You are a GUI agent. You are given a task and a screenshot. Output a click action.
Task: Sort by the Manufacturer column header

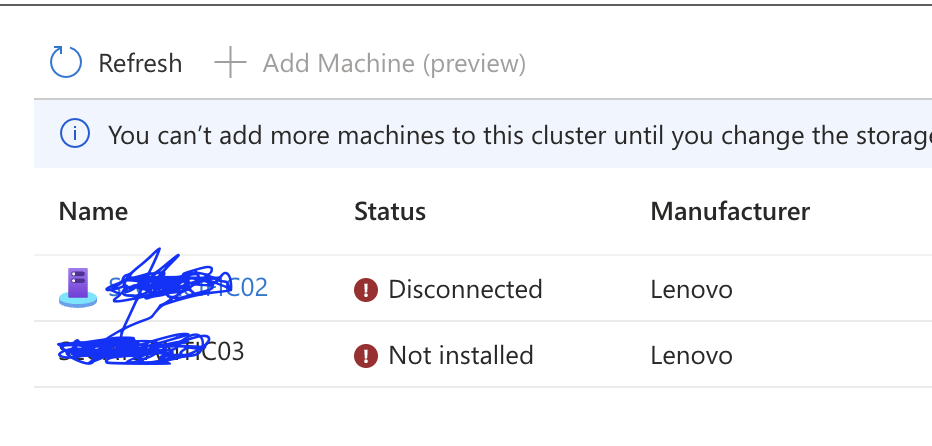point(730,212)
